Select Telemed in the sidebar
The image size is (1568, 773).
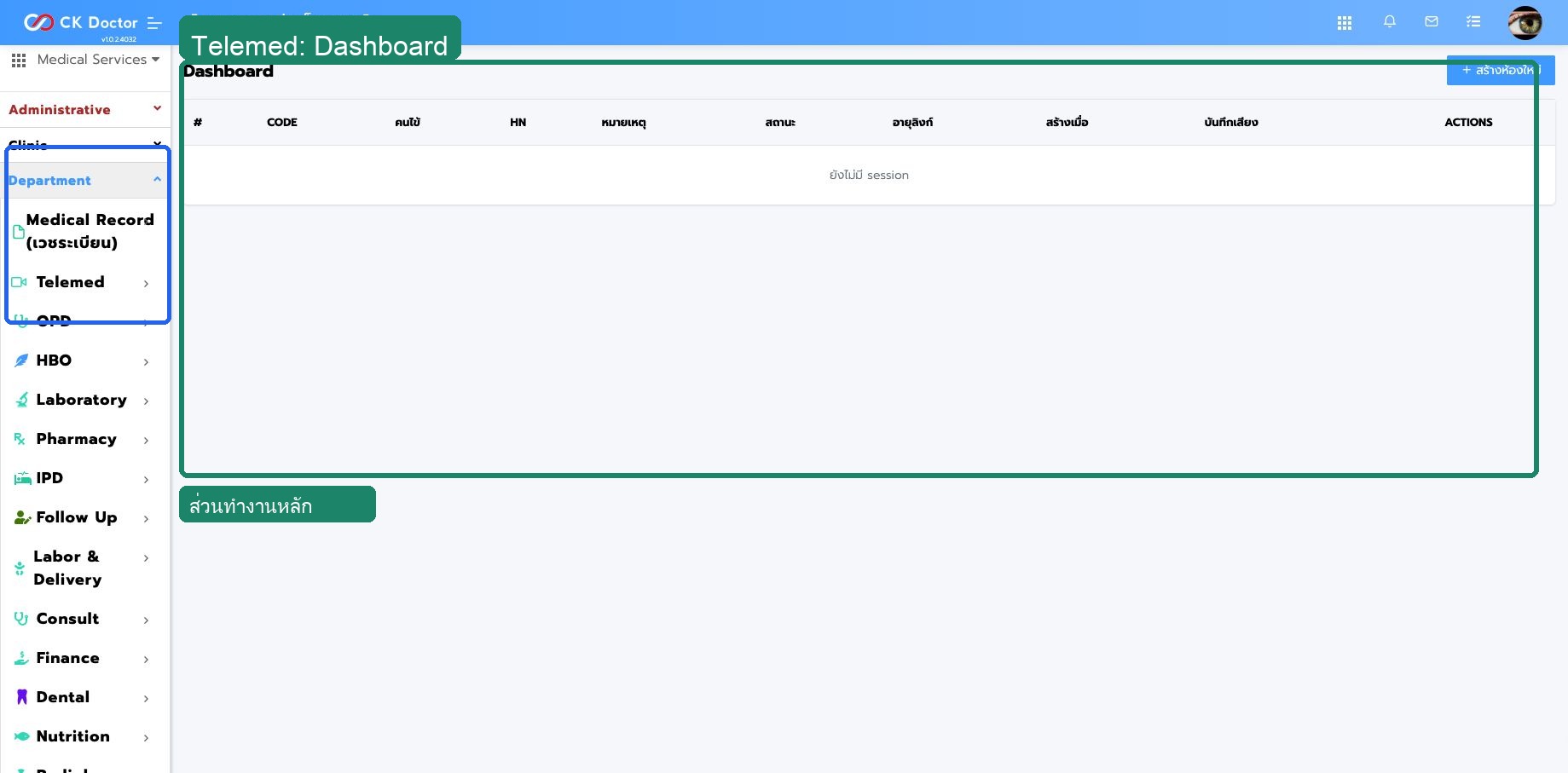click(70, 282)
